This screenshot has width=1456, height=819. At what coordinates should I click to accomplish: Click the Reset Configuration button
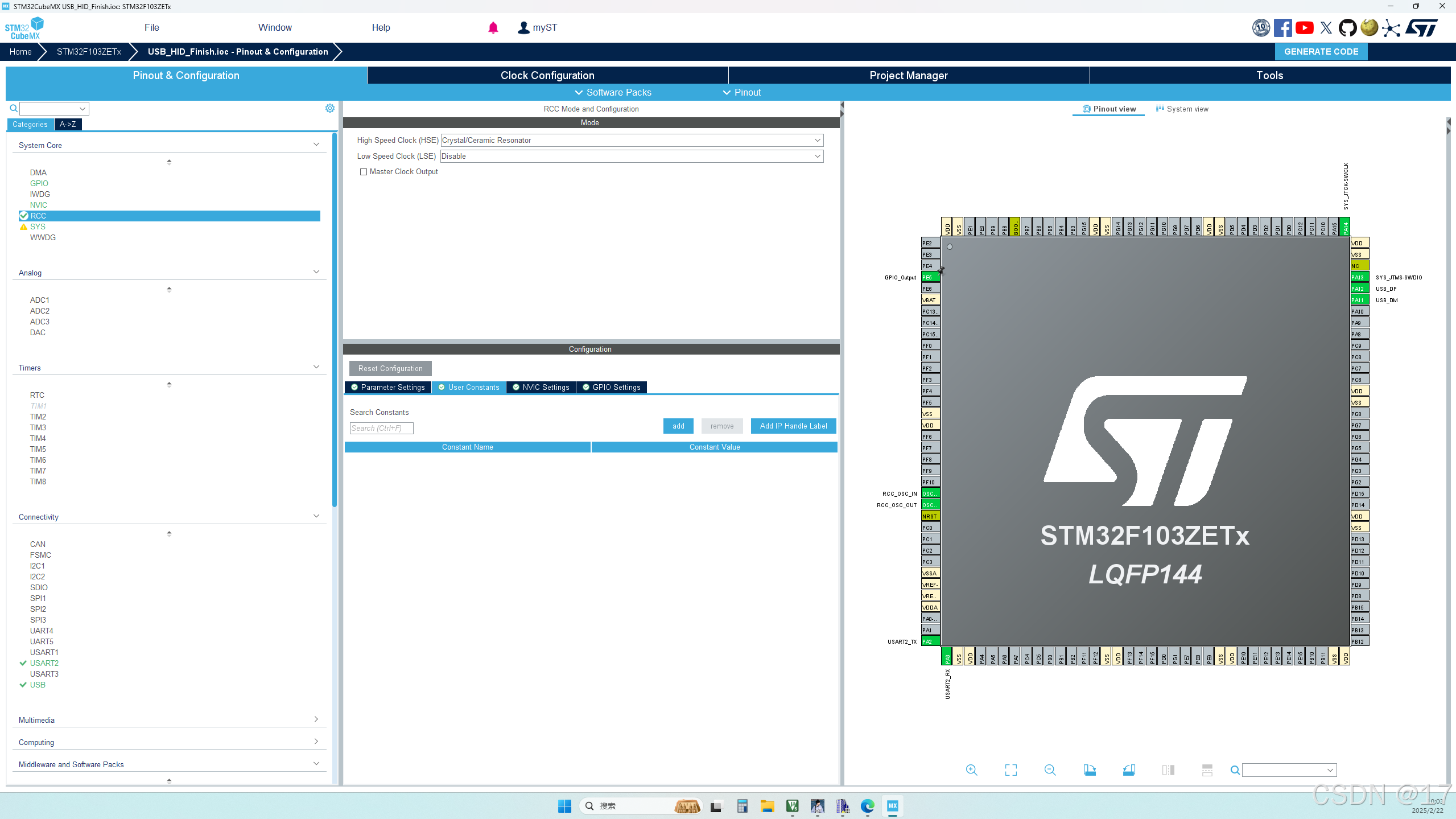click(x=389, y=368)
